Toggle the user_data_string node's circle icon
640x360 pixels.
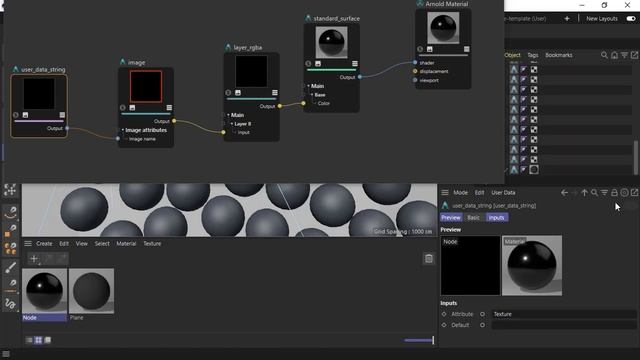16,115
